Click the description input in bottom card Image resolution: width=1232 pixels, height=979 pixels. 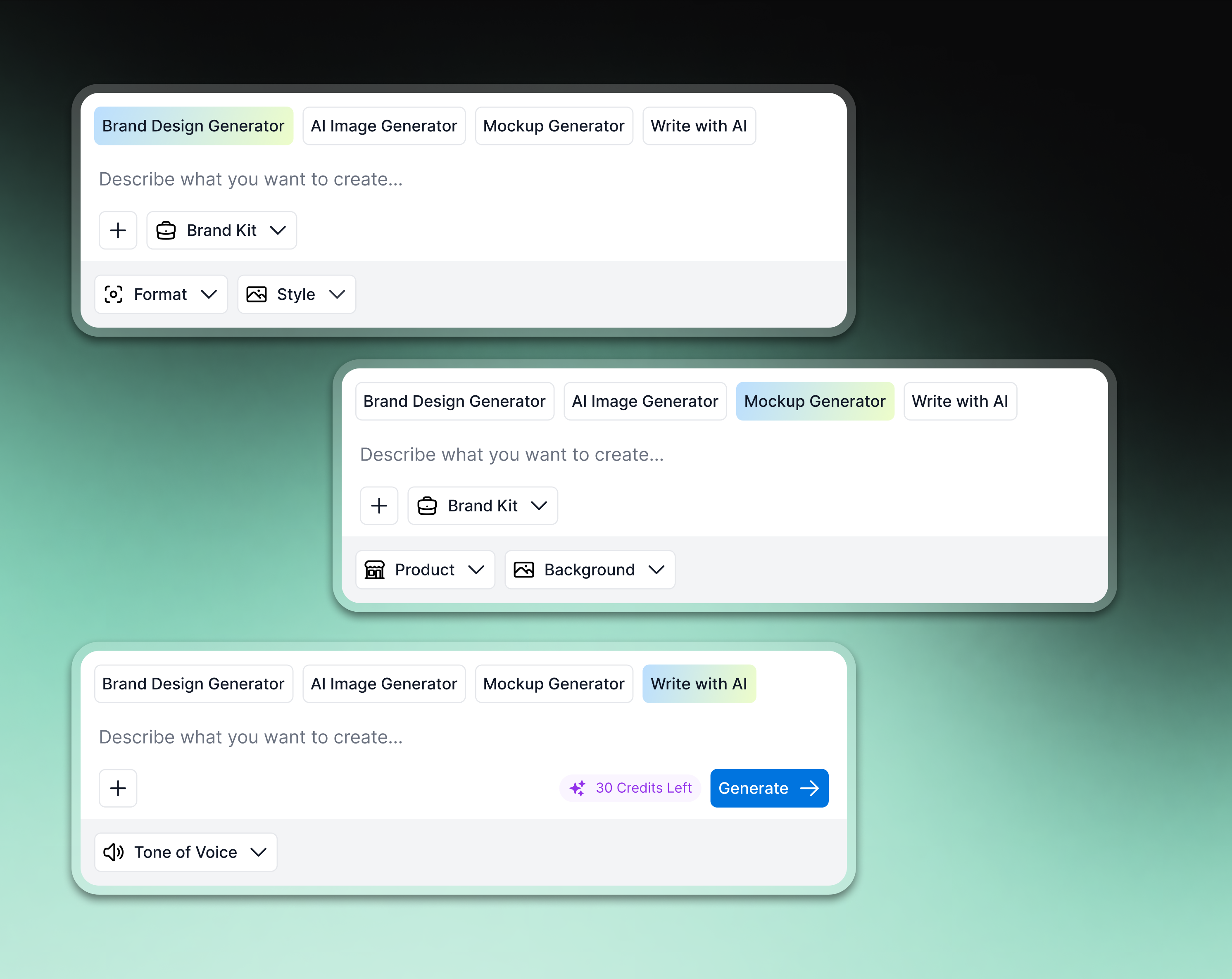coord(463,737)
